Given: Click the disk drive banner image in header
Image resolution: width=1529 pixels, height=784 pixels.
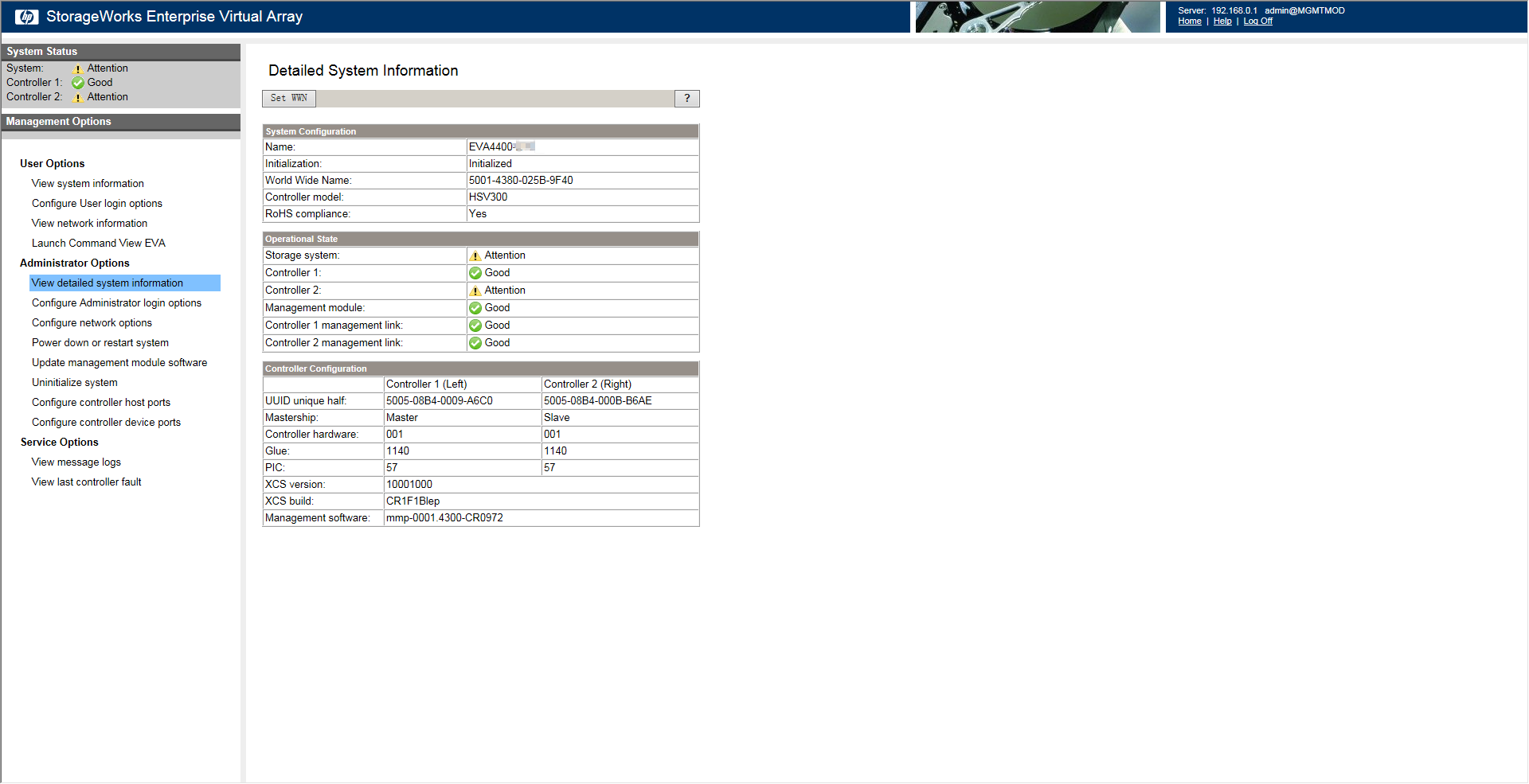Looking at the screenshot, I should [1036, 17].
